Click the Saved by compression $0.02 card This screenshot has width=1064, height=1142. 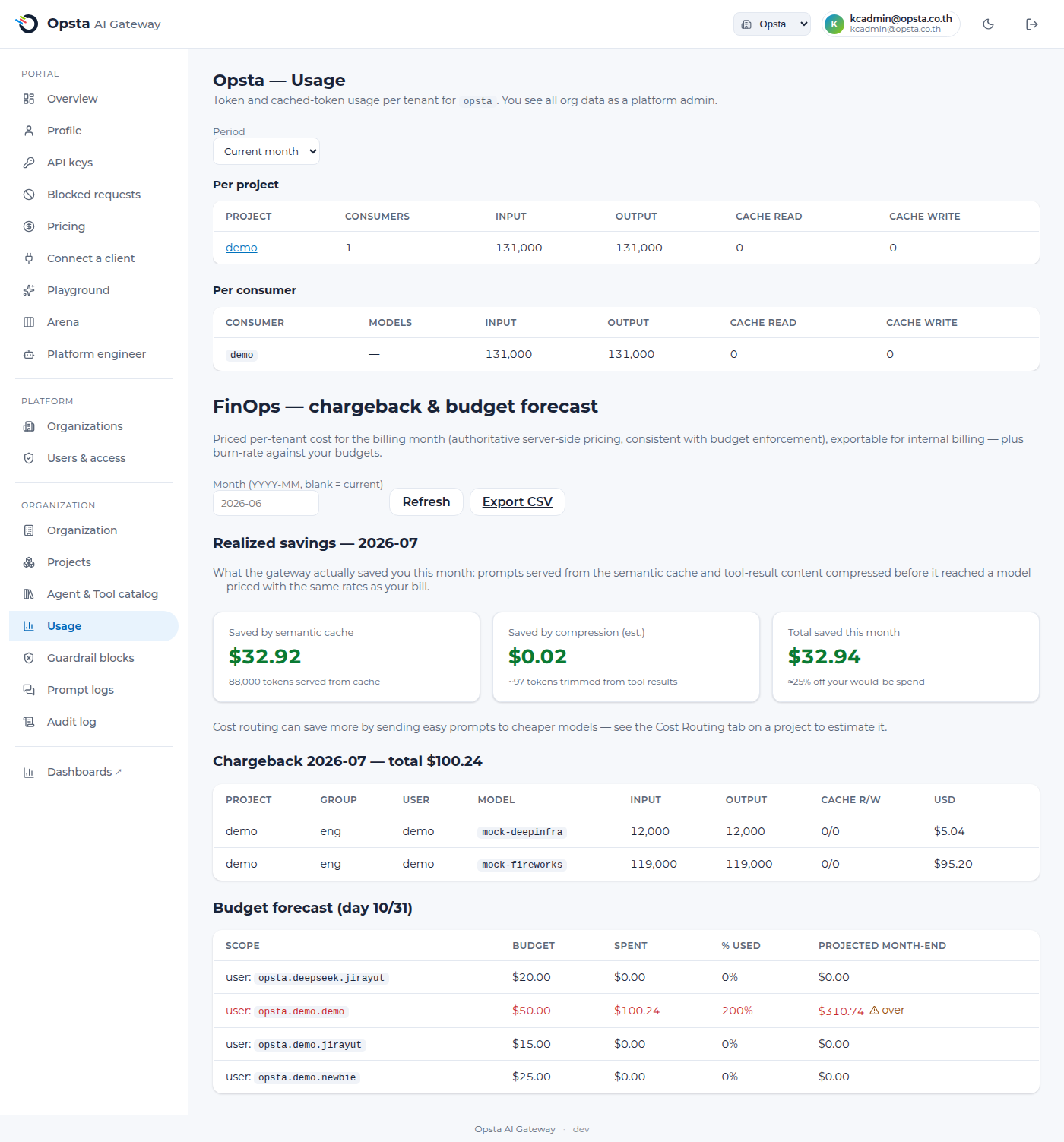tap(626, 657)
